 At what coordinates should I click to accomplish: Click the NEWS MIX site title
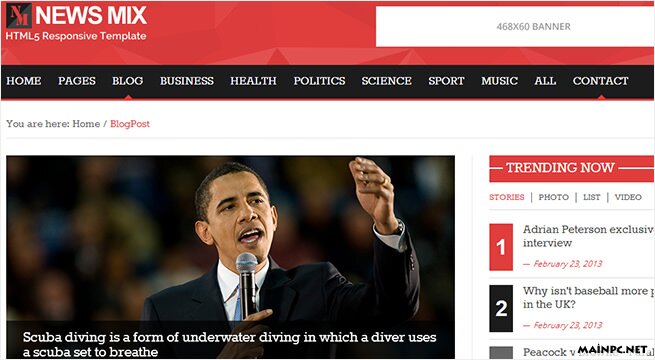tap(91, 15)
